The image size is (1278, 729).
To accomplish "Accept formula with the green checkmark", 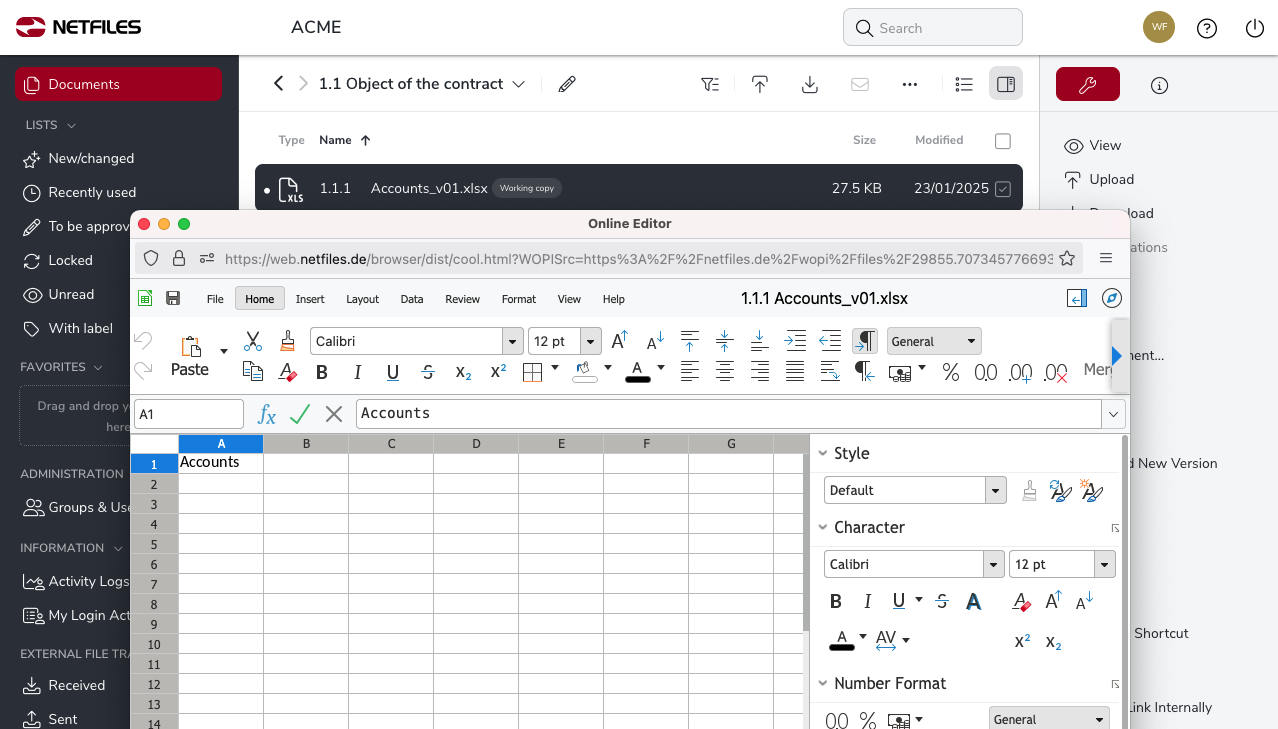I will click(300, 414).
